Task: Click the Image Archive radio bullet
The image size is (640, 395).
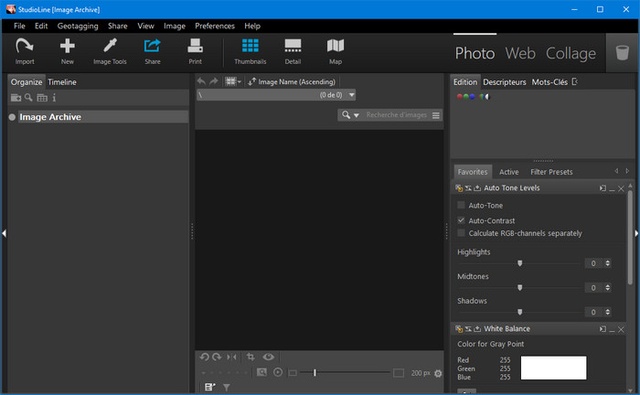Action: [12, 117]
